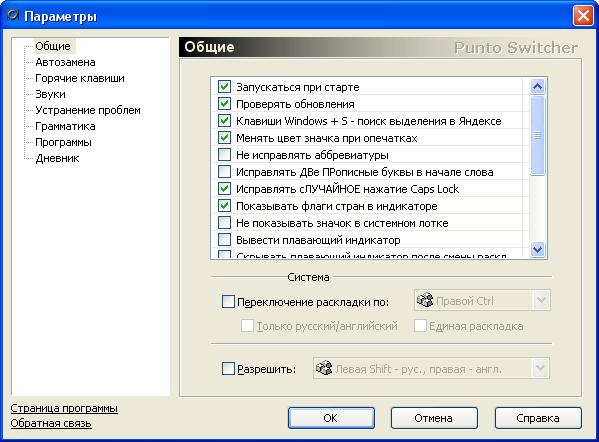The width and height of the screenshot is (599, 442).
Task: Uncheck Показывать флаги стран в индикаторе
Action: [x=224, y=206]
